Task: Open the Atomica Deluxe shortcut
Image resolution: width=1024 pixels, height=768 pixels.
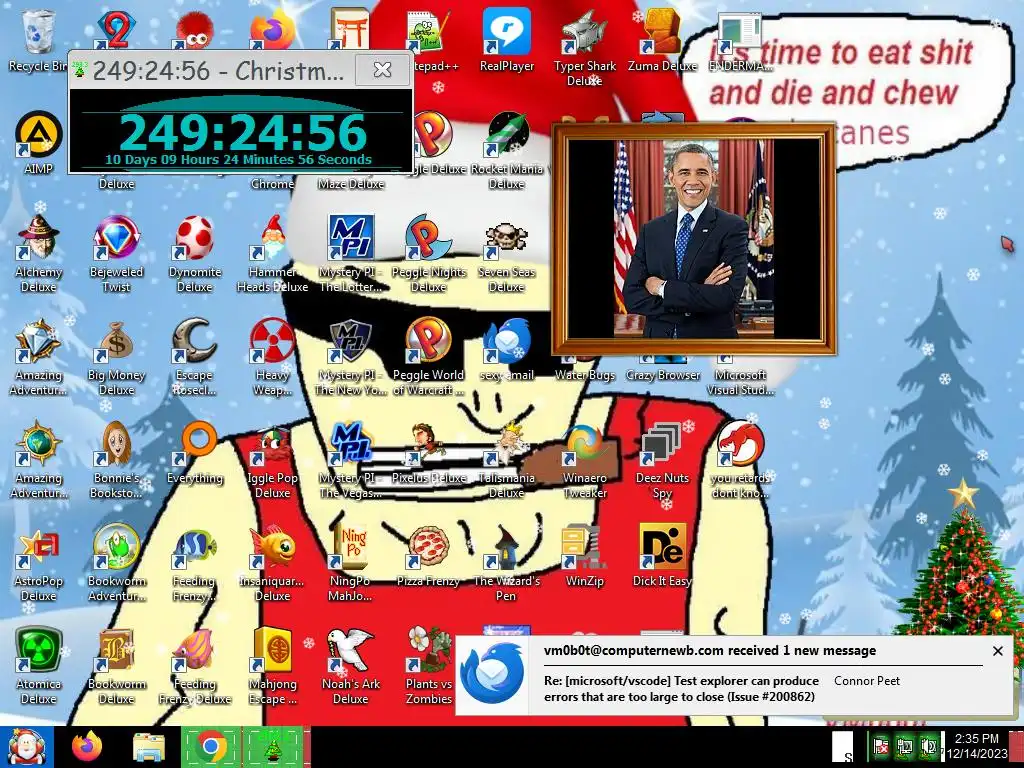Action: (38, 666)
